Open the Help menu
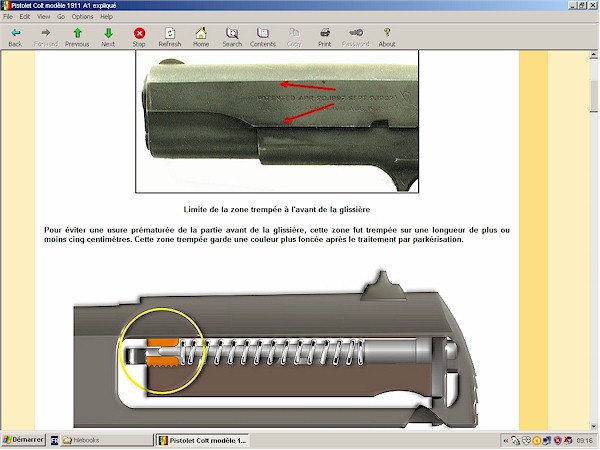The image size is (600, 450). [x=106, y=16]
